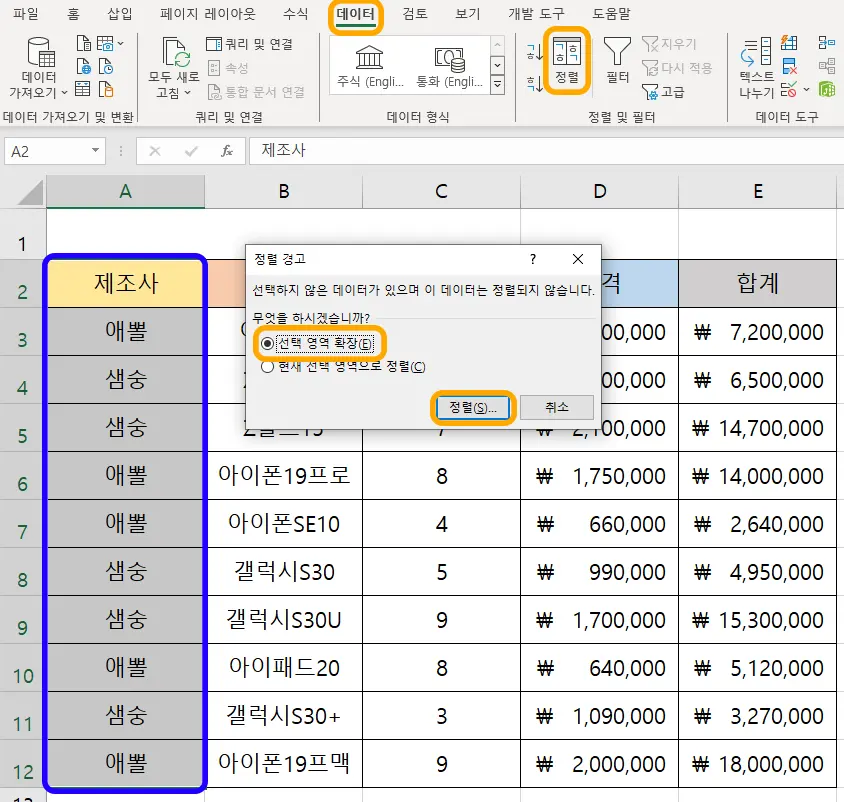Select the 데이터 ribbon tab
The image size is (844, 802).
(355, 14)
